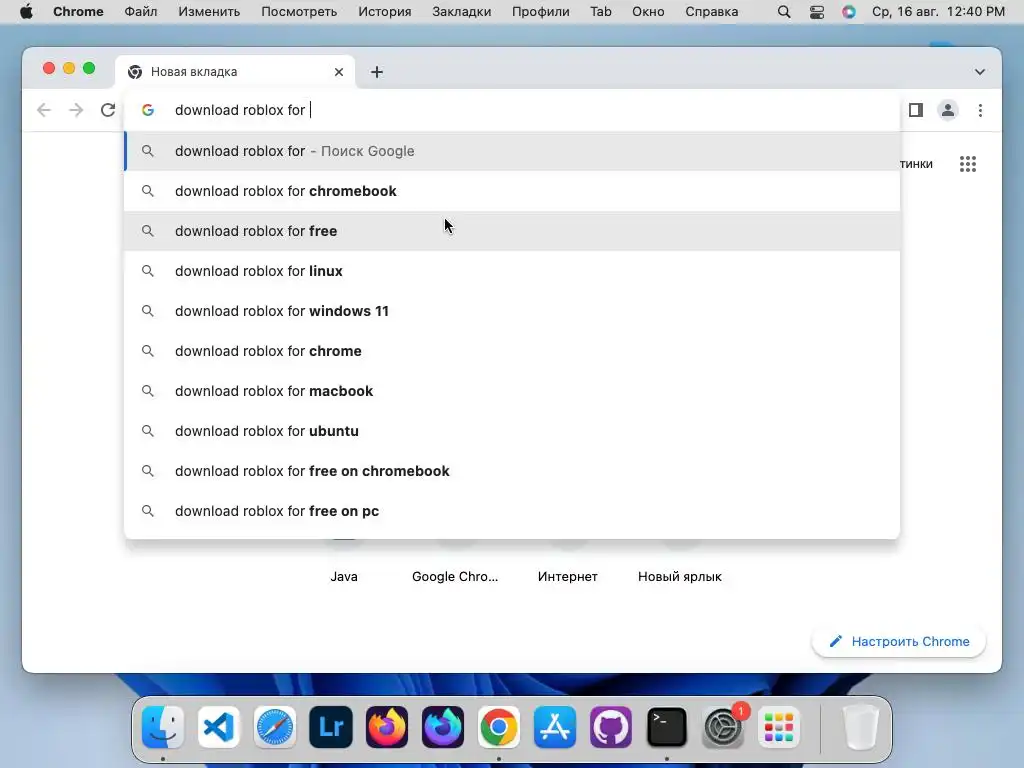The width and height of the screenshot is (1024, 768).
Task: Pick suggestion 'download roblox for windows 11'
Action: [x=512, y=311]
